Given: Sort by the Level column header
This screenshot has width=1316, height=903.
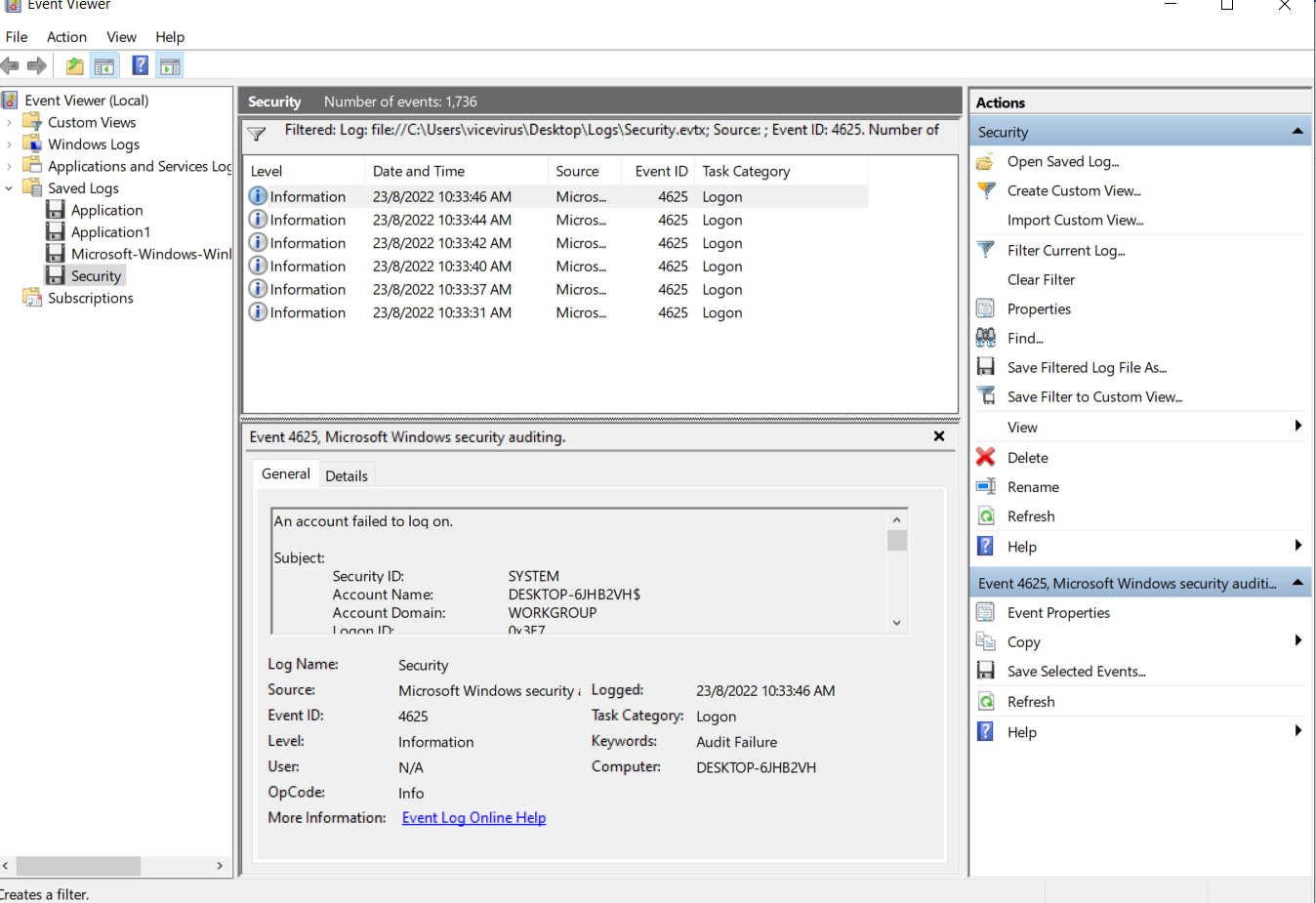Looking at the screenshot, I should point(304,171).
